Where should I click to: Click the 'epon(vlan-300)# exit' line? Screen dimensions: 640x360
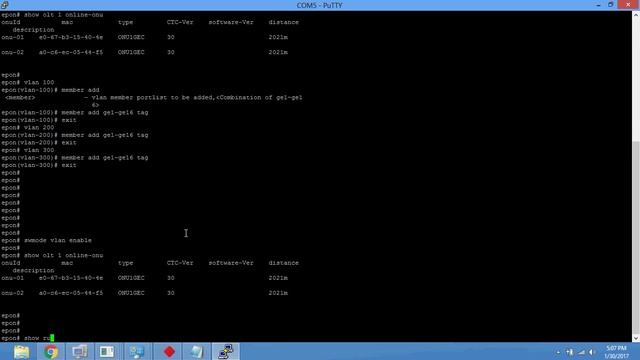[39, 165]
